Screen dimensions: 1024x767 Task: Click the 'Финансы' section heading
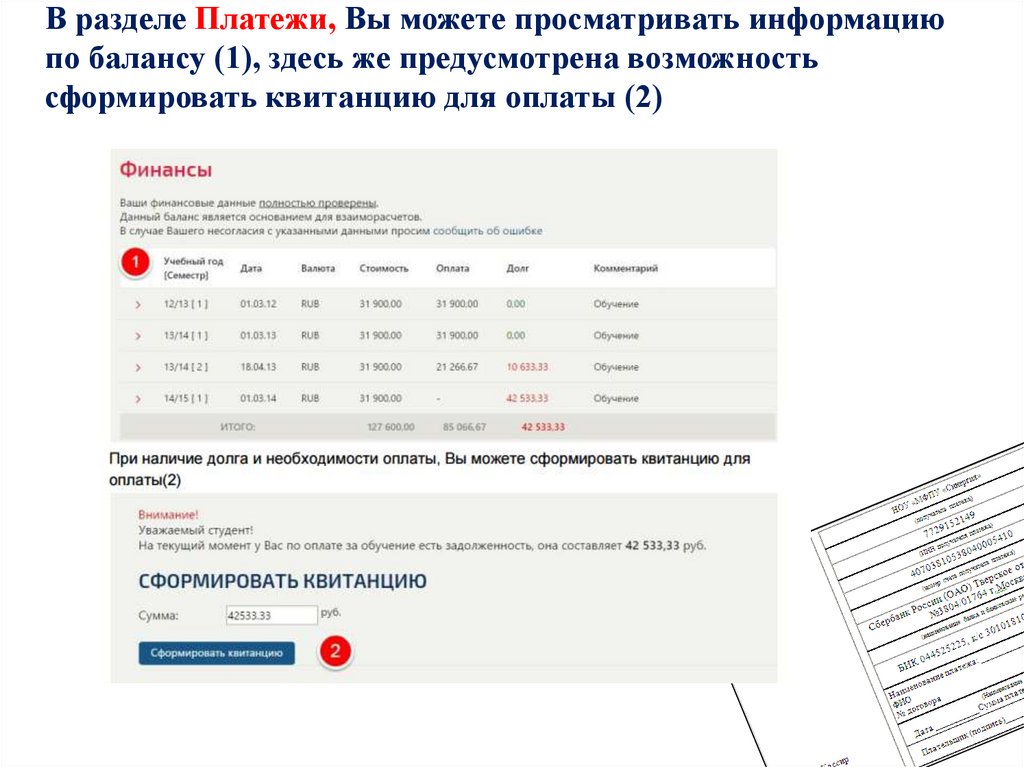click(166, 170)
